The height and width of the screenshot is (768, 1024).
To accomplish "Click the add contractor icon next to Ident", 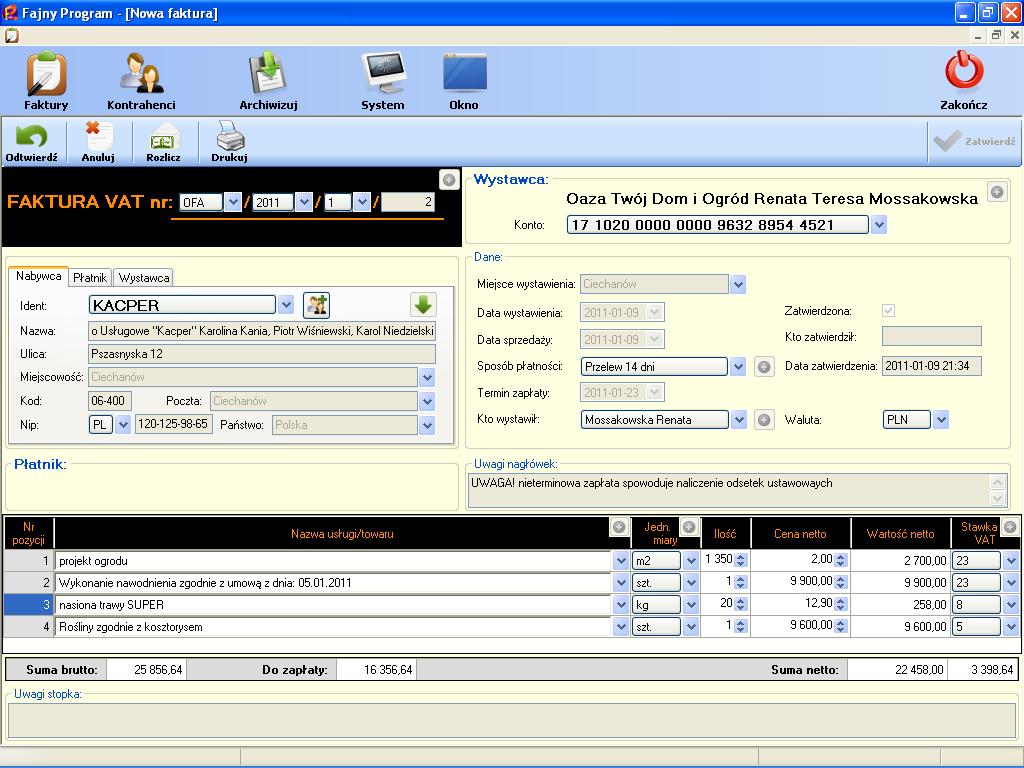I will (x=317, y=305).
